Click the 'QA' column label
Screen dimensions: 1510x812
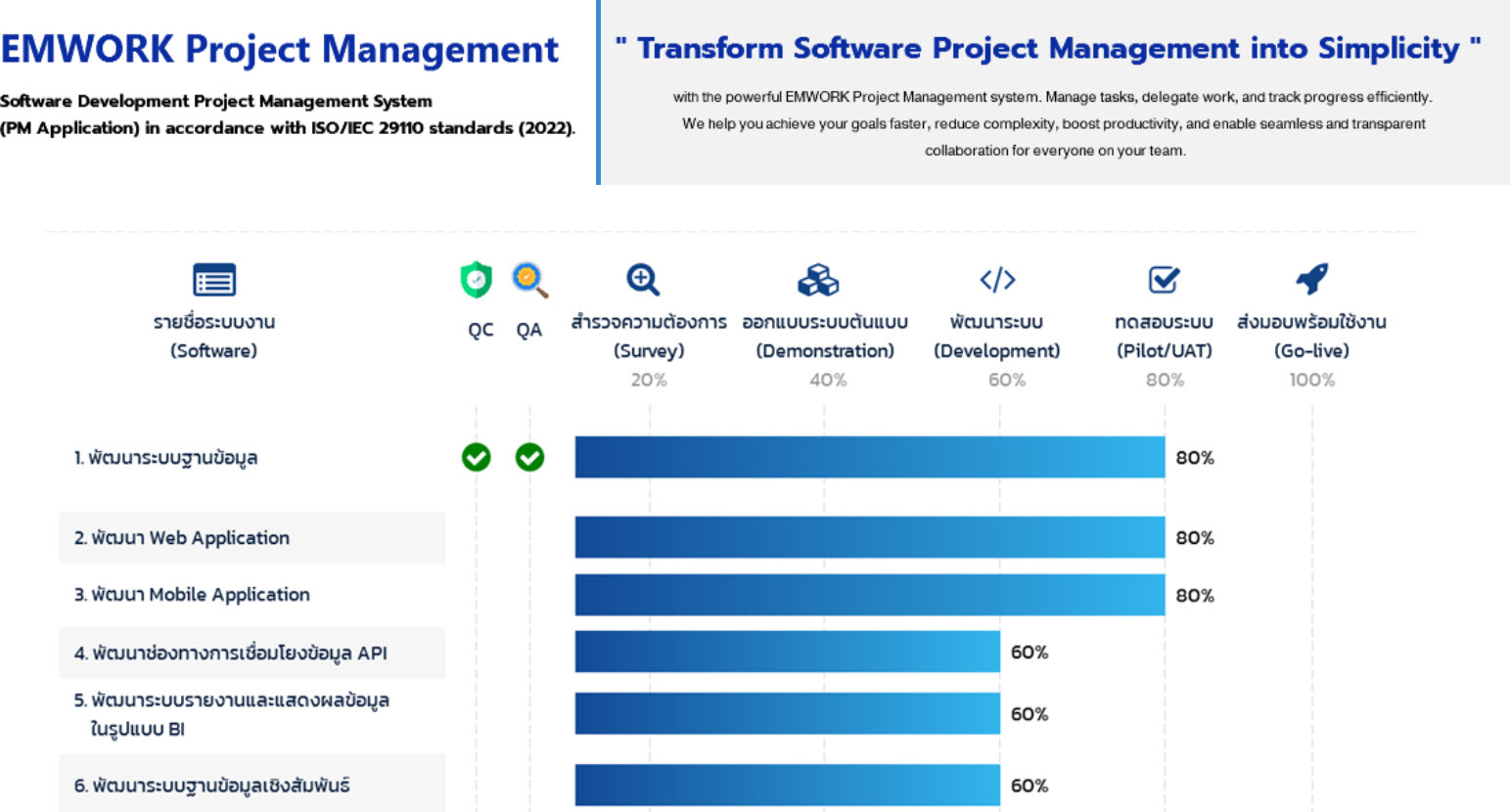click(529, 330)
